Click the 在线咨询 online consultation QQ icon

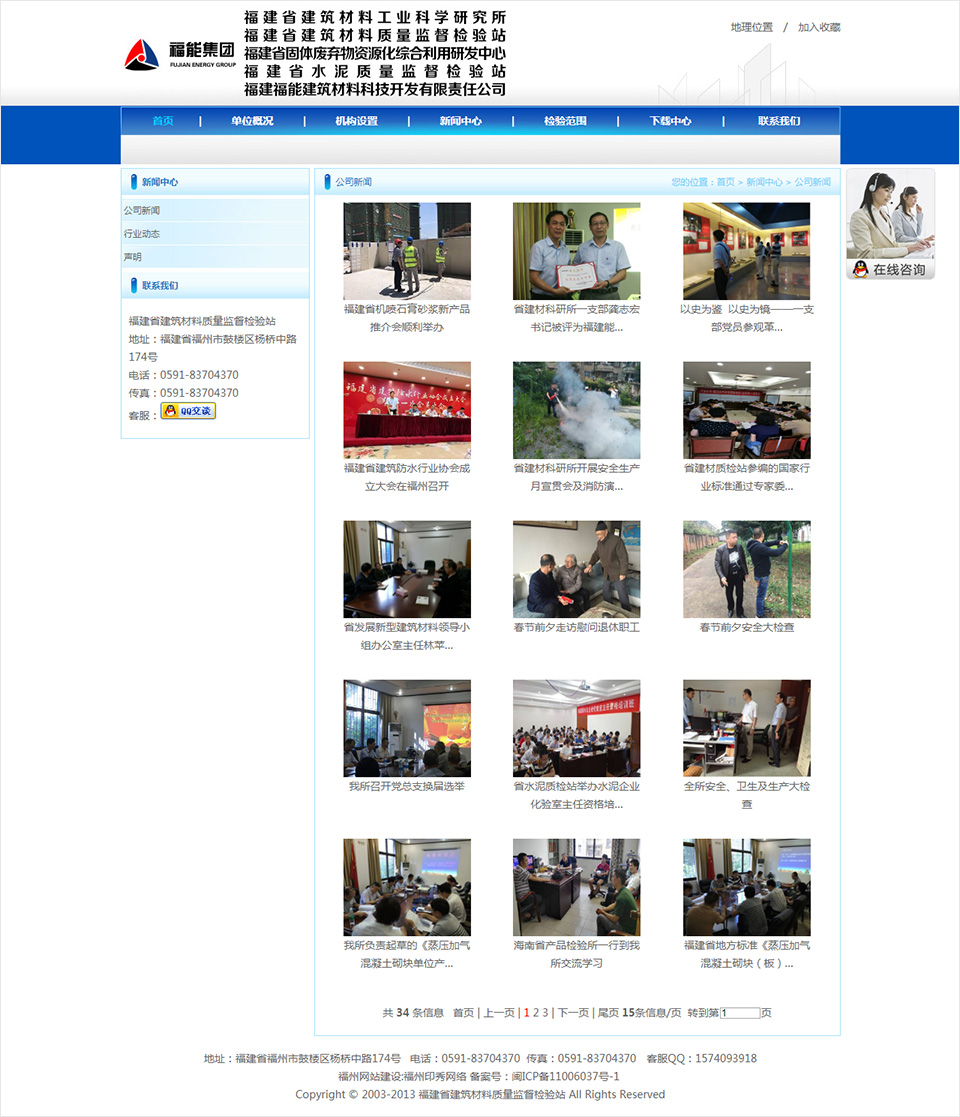889,269
